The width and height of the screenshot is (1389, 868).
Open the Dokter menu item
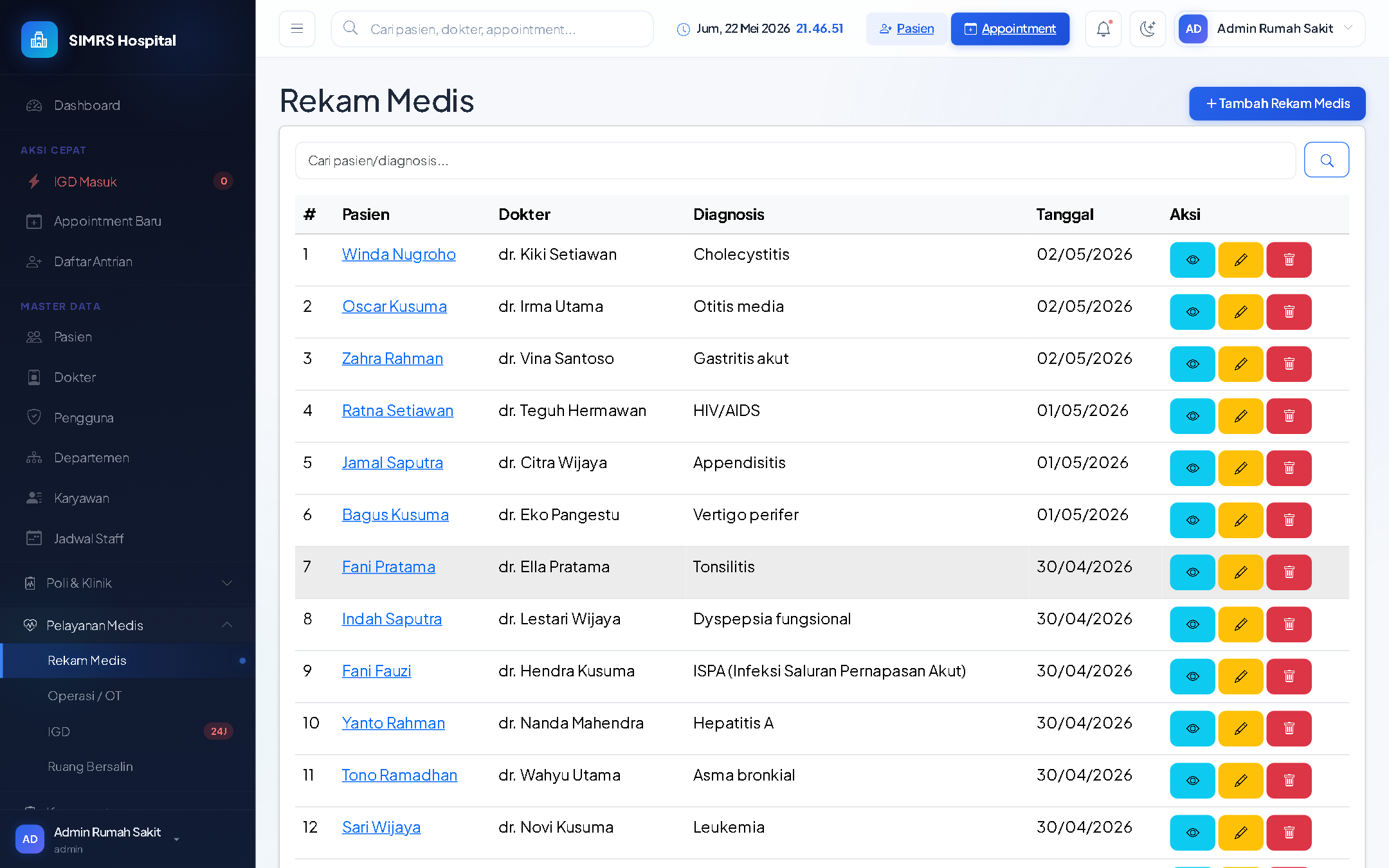[x=128, y=377]
